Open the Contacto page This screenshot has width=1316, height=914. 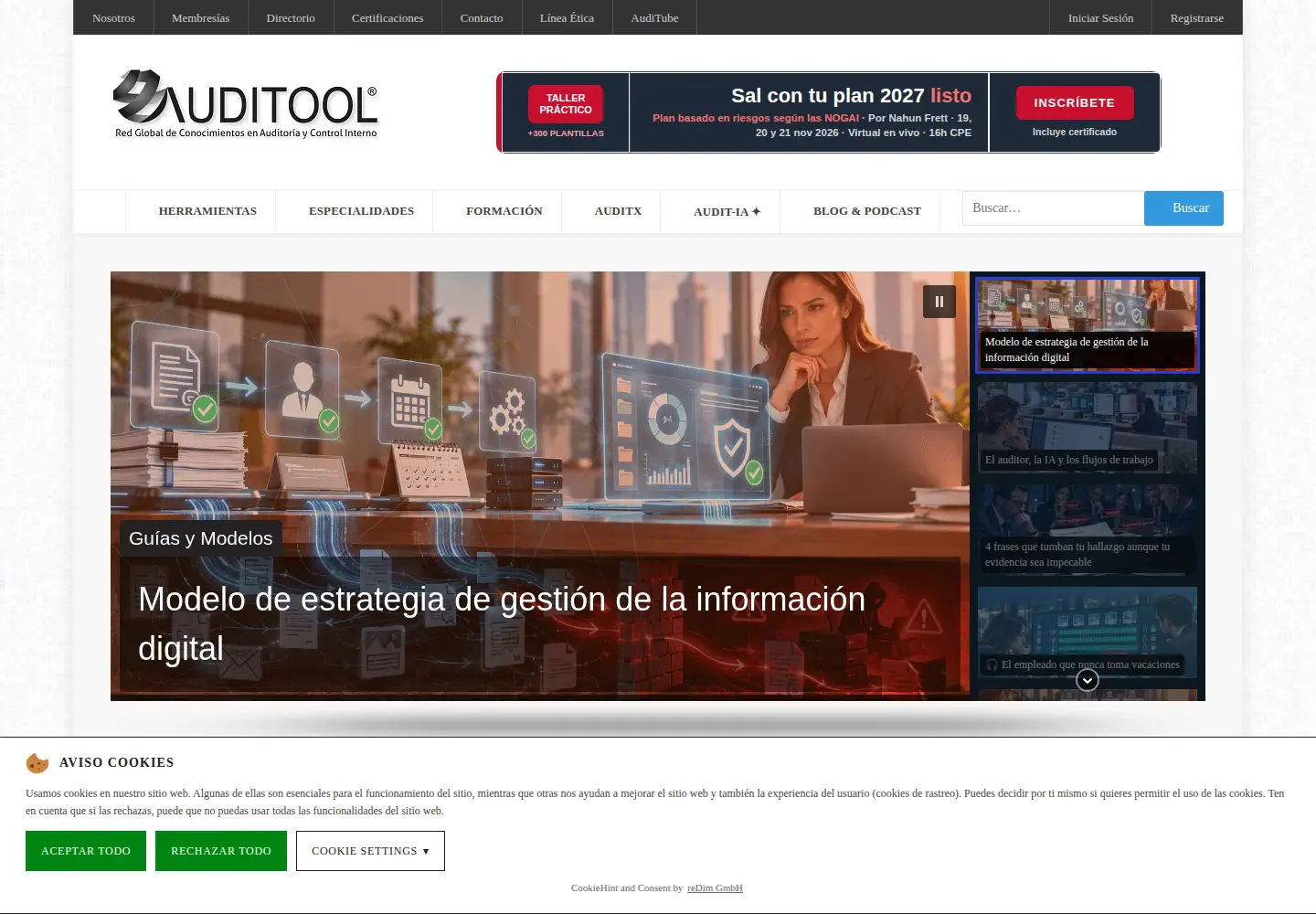tap(482, 17)
